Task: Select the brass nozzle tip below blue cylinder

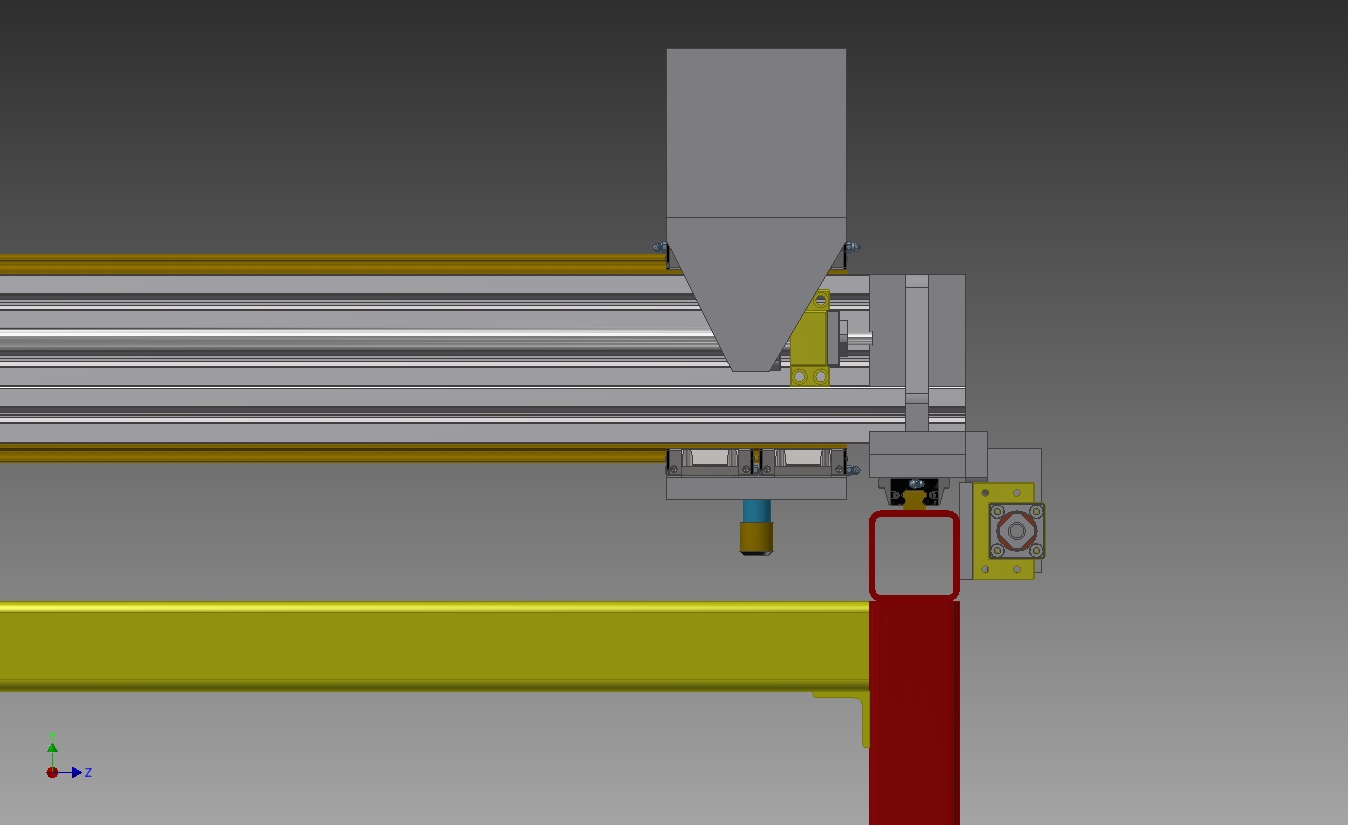Action: (756, 538)
